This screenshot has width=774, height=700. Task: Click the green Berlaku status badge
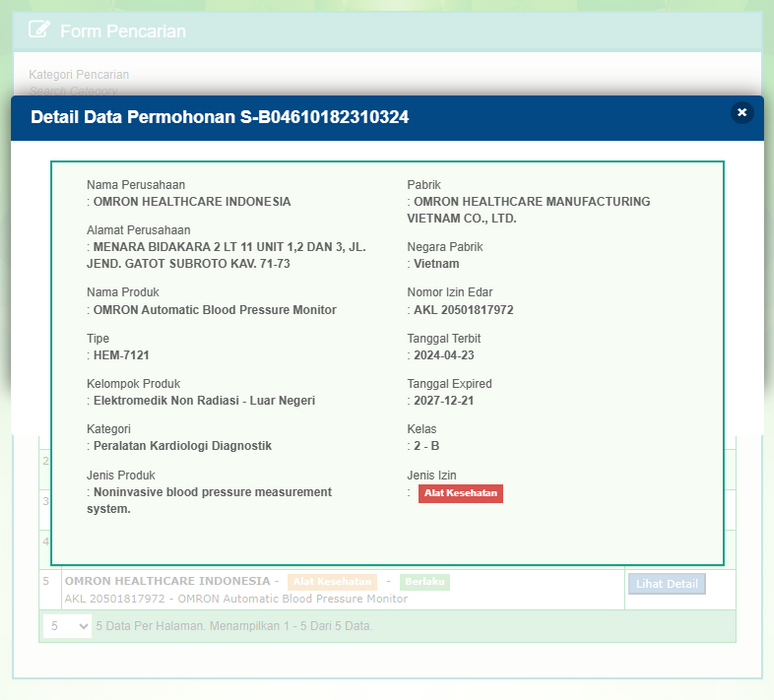point(425,582)
